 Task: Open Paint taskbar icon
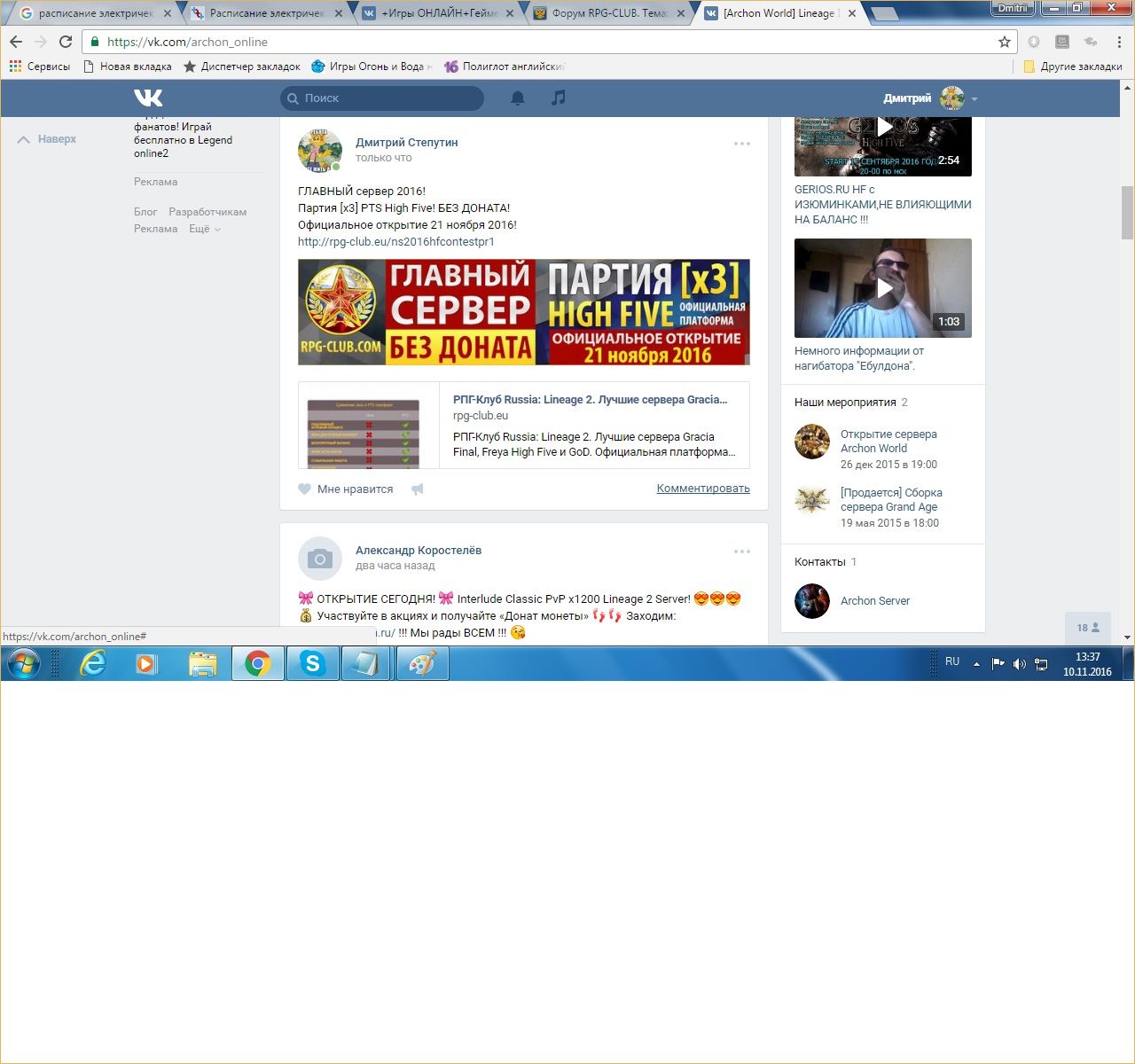click(x=422, y=663)
